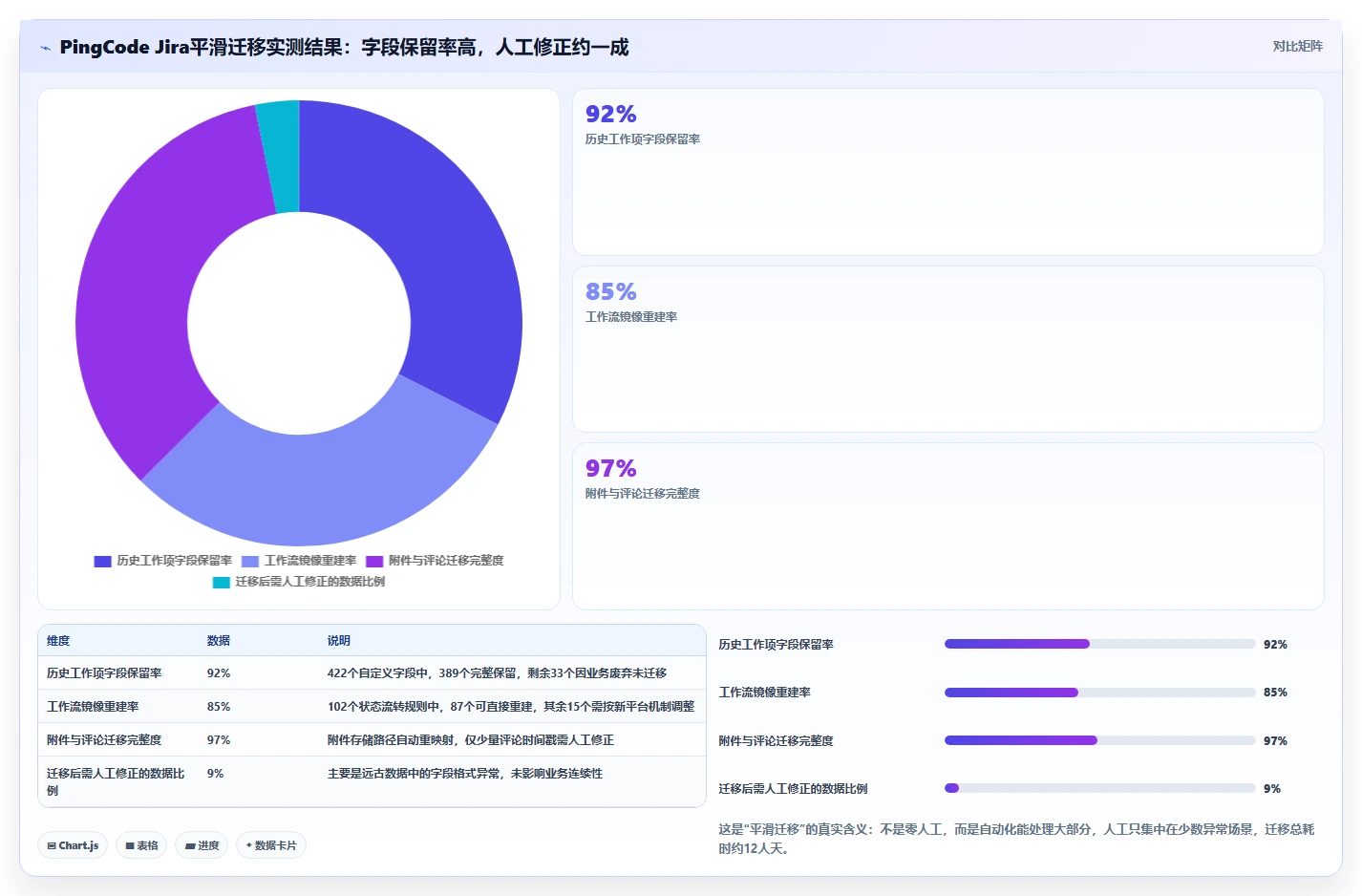Click the 附件与评论迁移完整度 progress bar

coord(1099,740)
